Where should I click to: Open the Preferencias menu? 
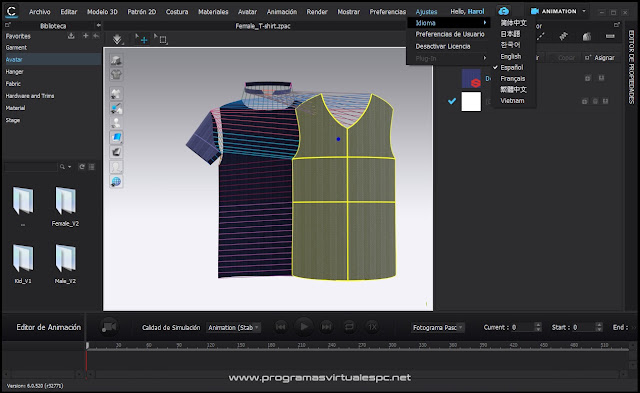click(x=388, y=12)
